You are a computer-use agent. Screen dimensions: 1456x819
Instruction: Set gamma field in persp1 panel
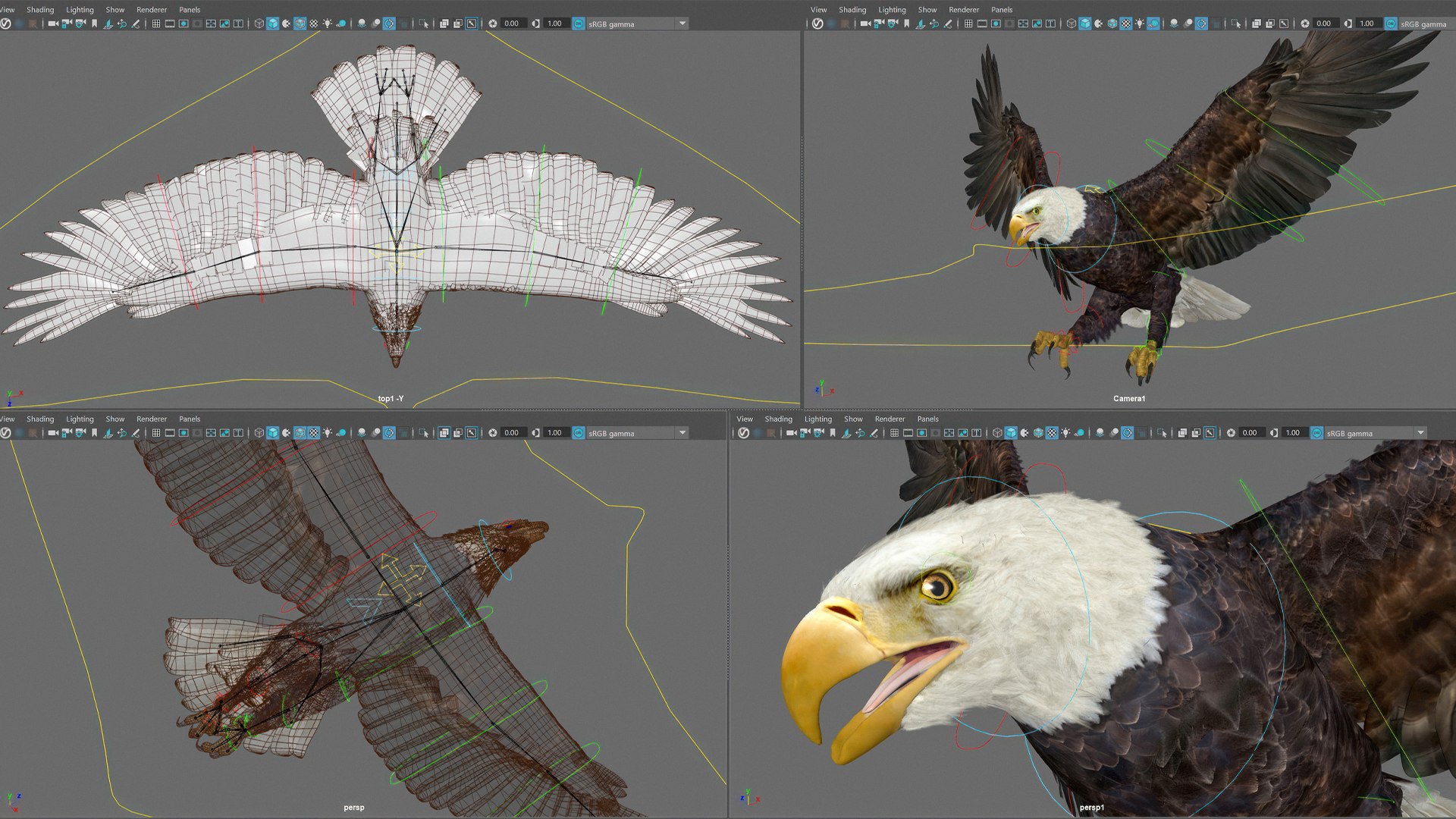coord(1294,433)
